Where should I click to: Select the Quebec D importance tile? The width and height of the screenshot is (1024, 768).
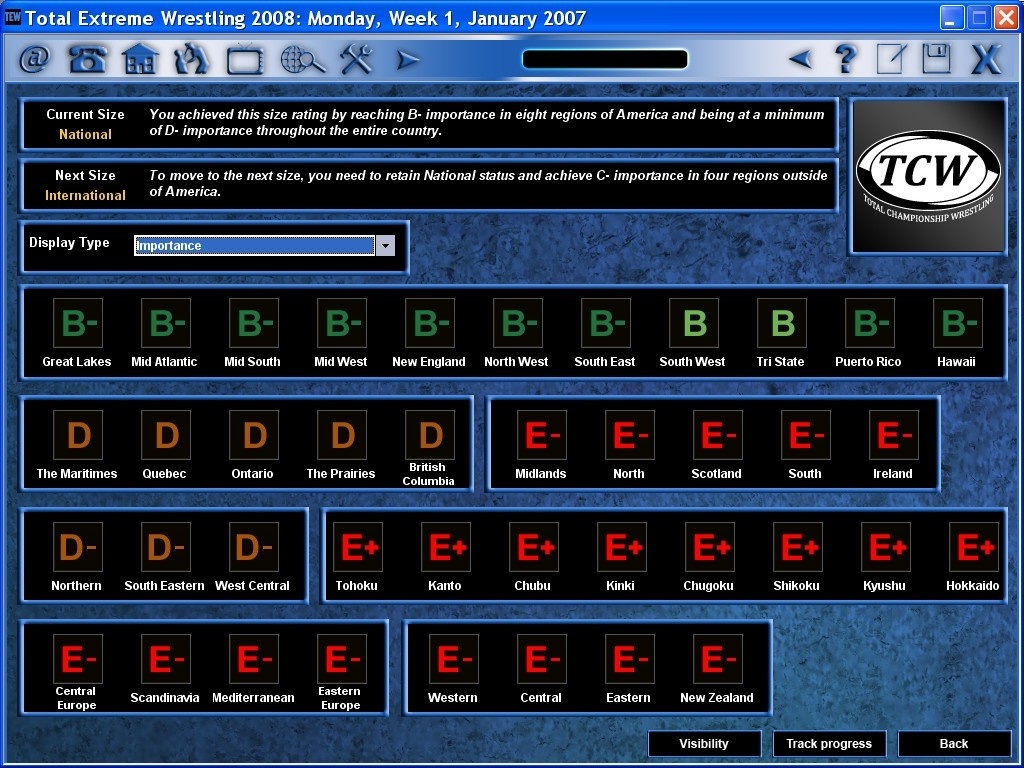[x=165, y=436]
